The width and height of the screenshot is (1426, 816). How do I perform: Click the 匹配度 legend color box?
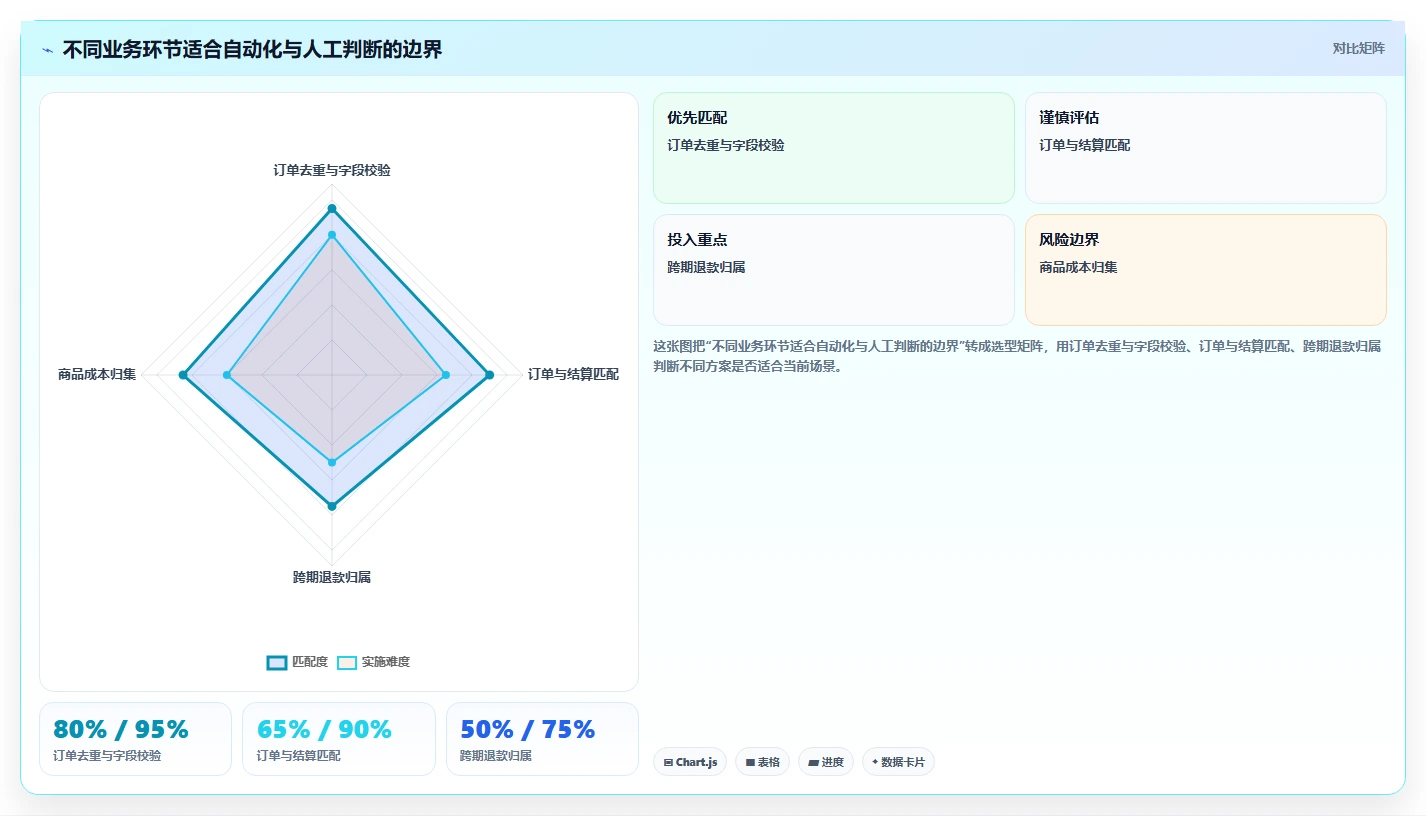pos(277,662)
